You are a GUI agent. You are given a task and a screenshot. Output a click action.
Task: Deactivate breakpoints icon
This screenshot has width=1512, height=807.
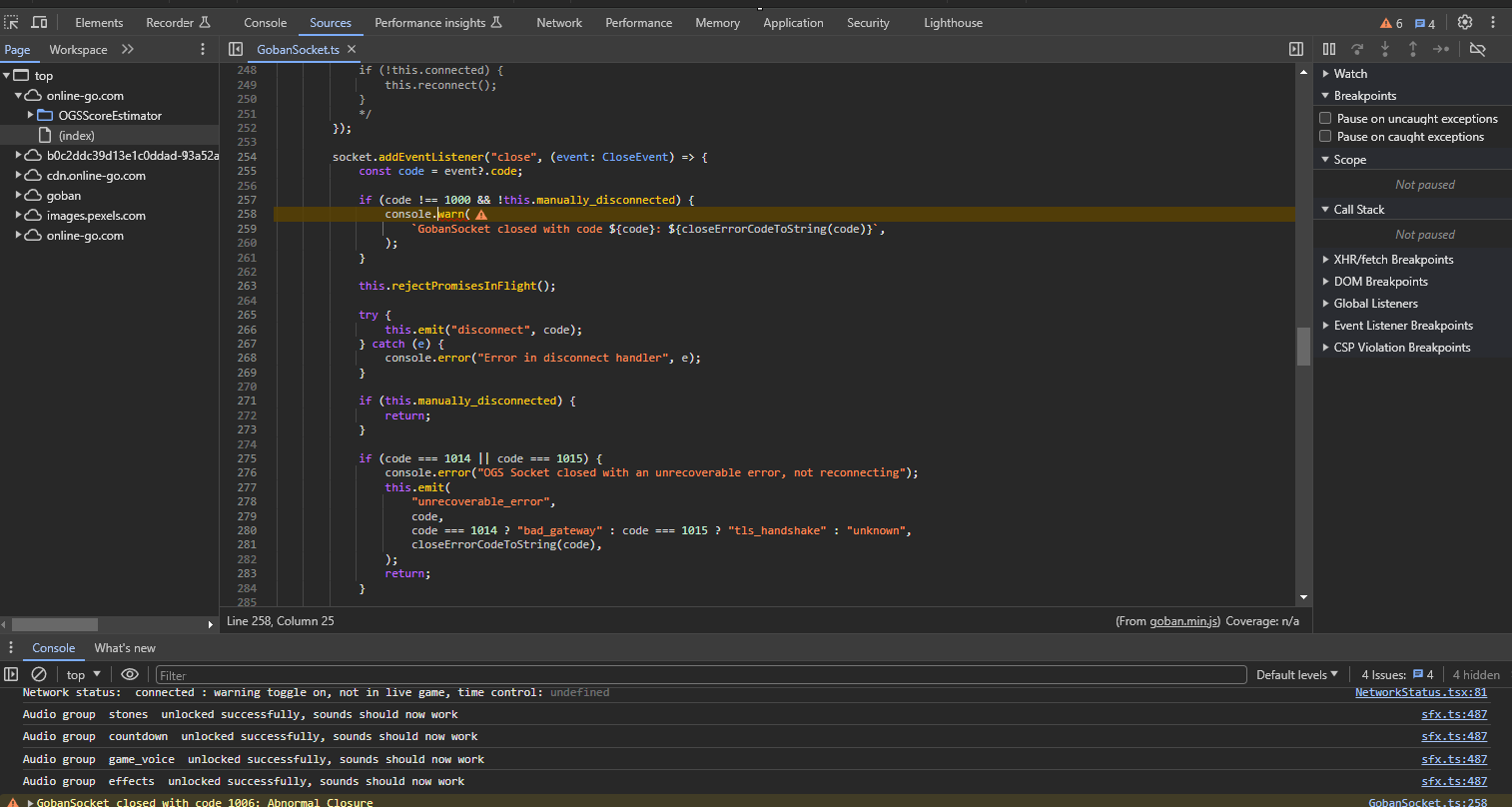pos(1478,49)
